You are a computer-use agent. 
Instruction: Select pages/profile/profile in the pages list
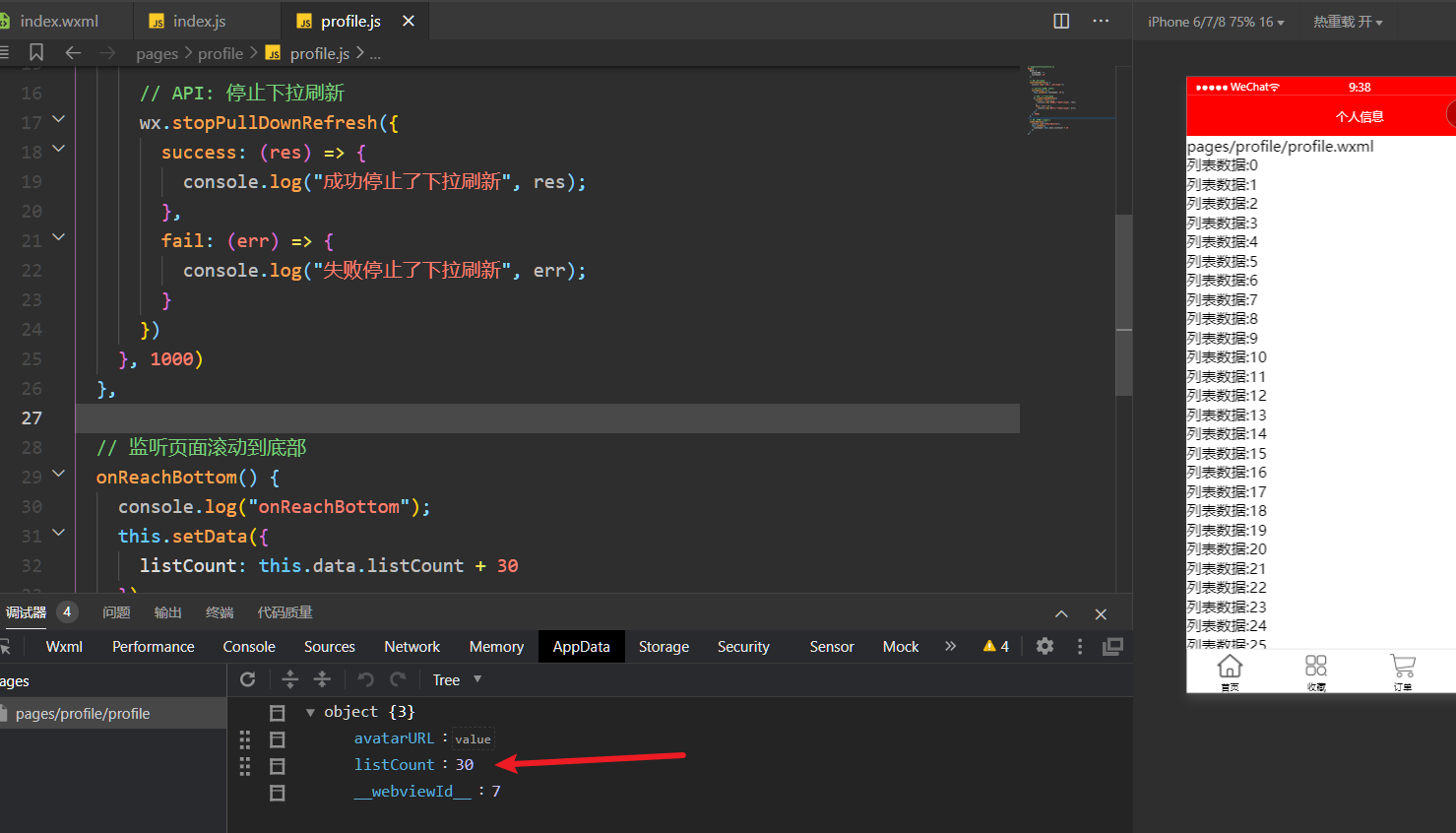tap(83, 714)
